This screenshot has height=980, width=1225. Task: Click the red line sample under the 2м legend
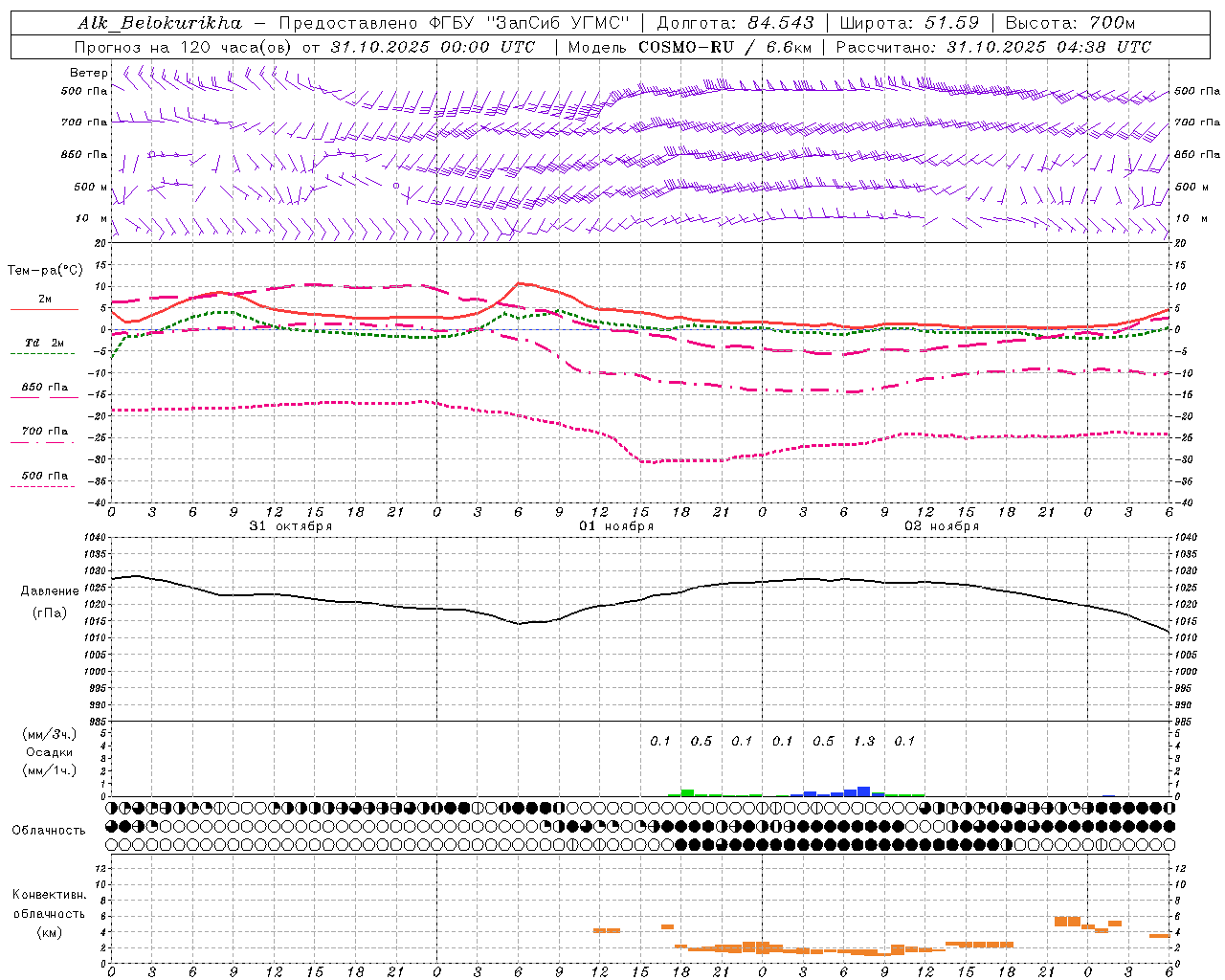coord(44,310)
